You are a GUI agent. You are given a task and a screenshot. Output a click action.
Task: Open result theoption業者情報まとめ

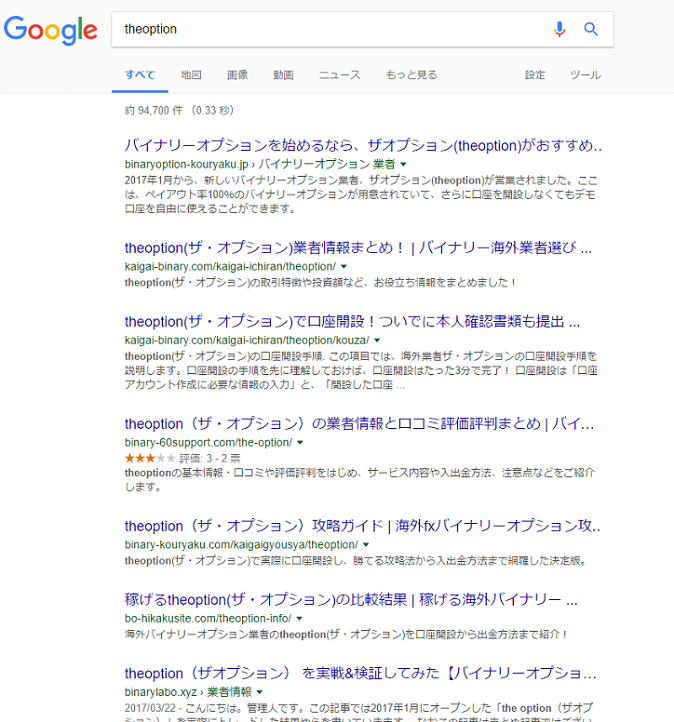tap(358, 248)
